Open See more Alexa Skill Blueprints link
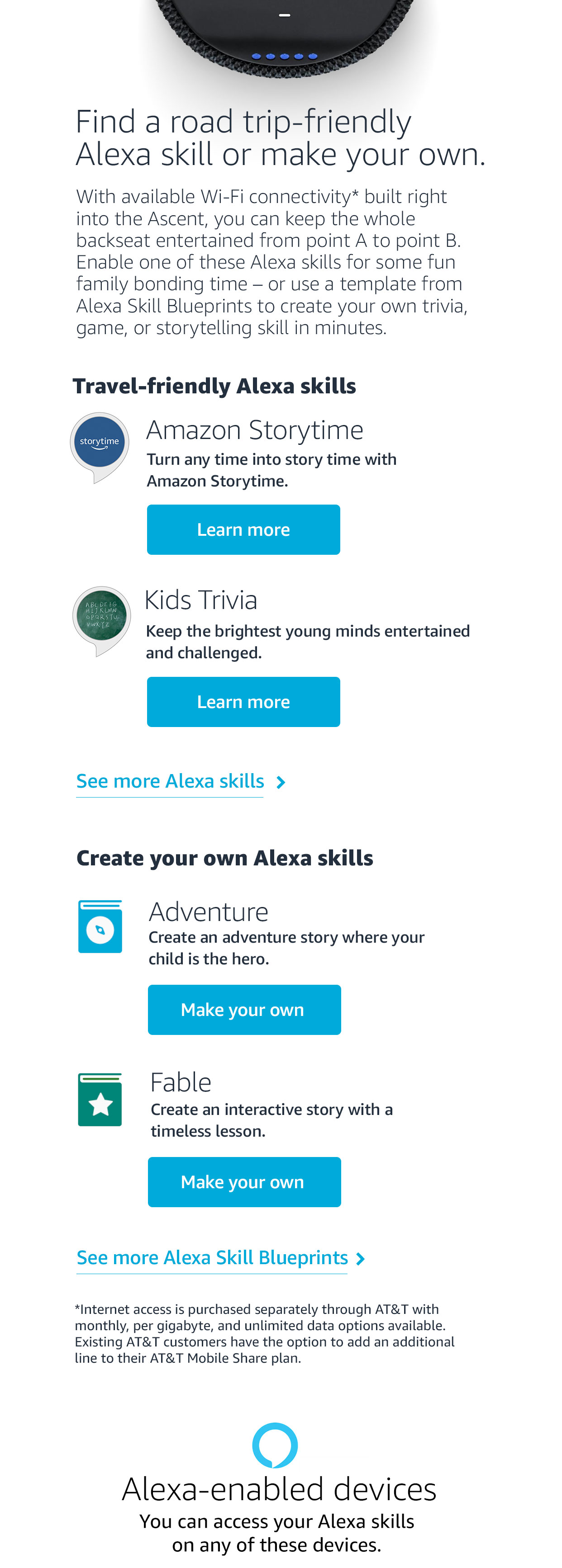562x1568 pixels. click(x=212, y=1257)
